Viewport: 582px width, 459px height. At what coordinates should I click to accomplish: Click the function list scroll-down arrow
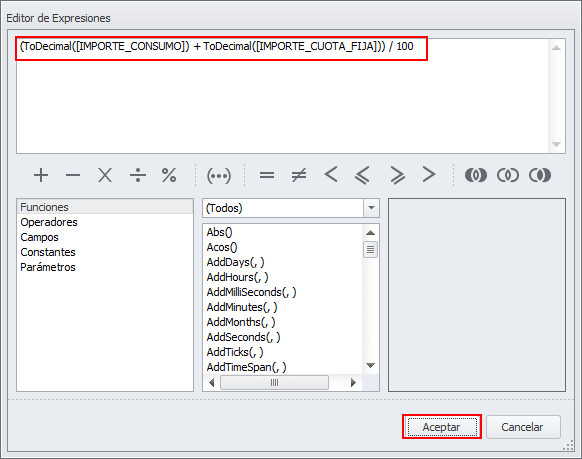coord(370,365)
